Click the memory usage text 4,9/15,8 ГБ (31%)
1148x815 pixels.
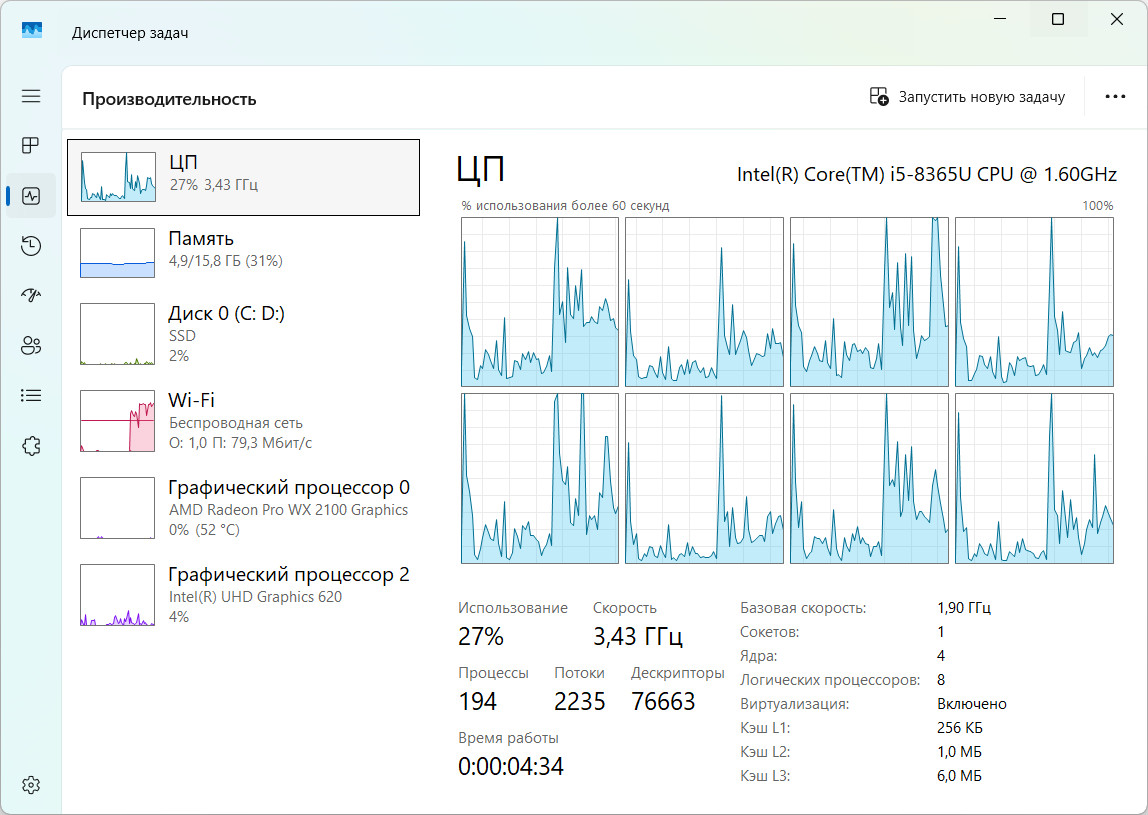226,261
